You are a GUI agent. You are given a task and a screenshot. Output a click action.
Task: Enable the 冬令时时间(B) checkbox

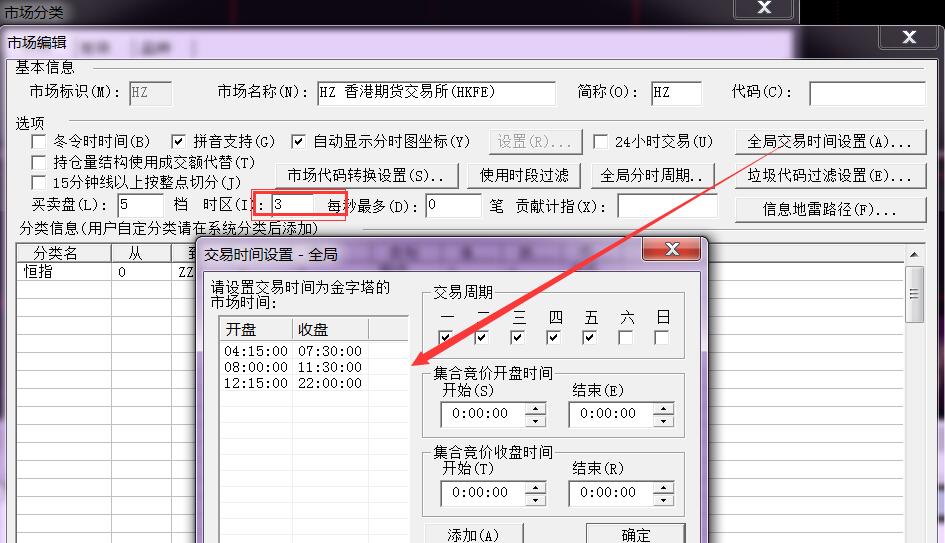(x=39, y=142)
